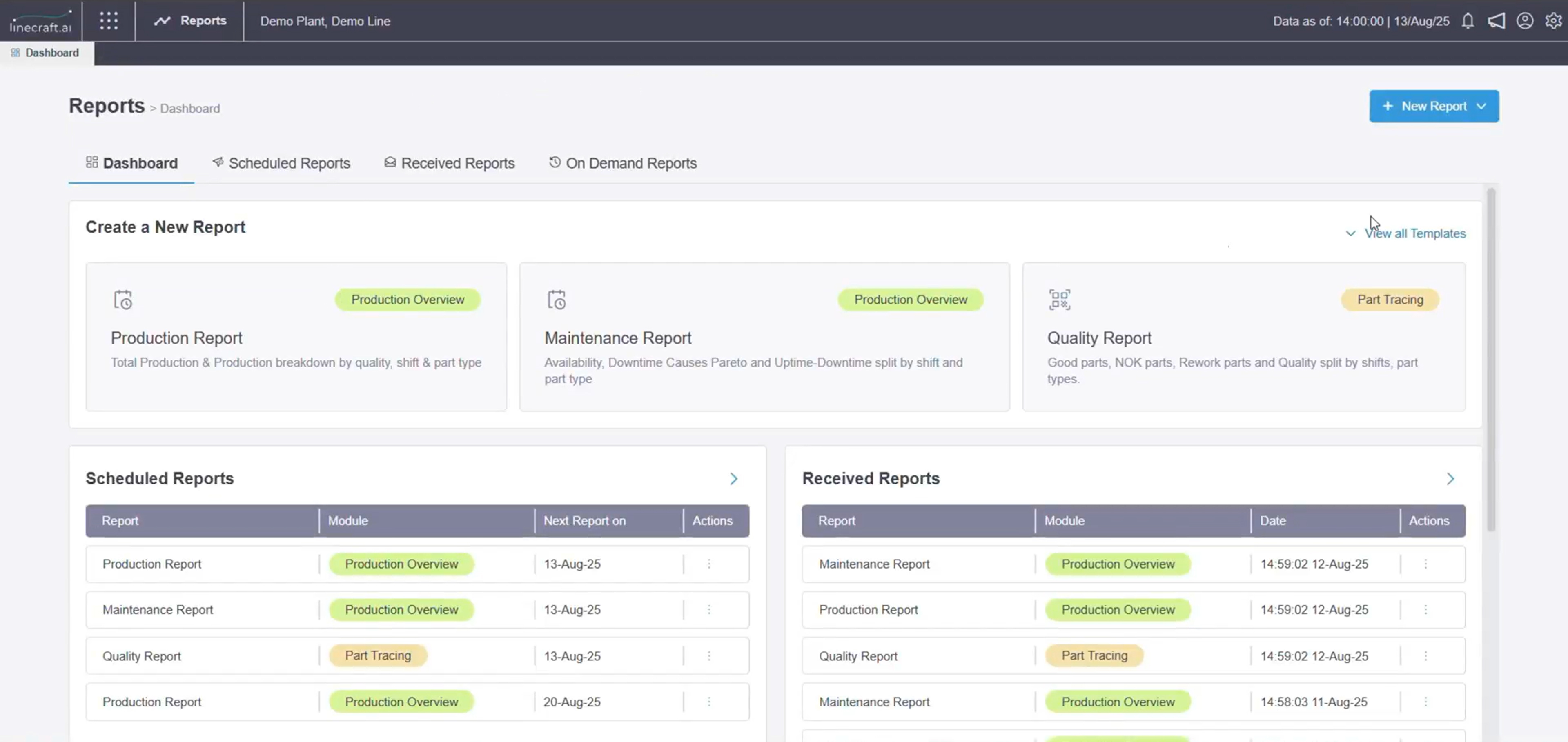Select the Dashboard page tab in dark bar

(x=46, y=53)
